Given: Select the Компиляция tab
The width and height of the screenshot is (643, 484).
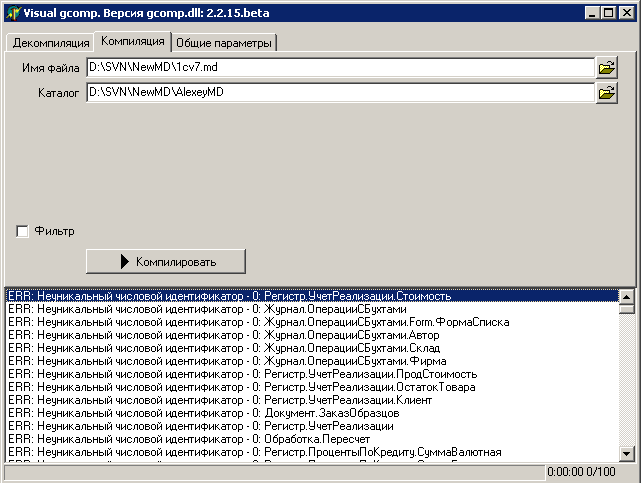Looking at the screenshot, I should pyautogui.click(x=132, y=42).
